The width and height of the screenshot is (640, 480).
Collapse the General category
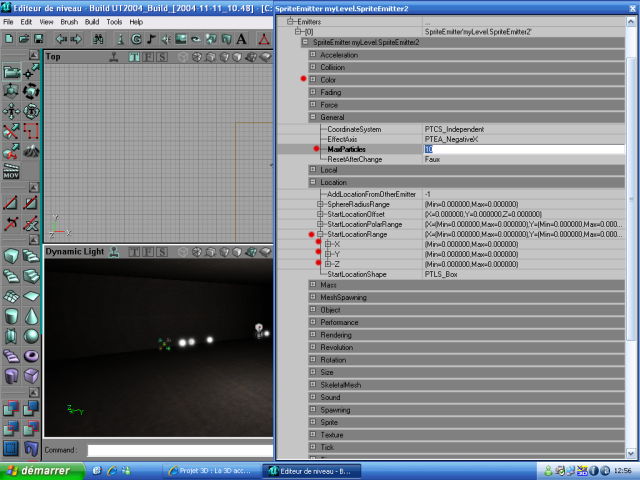pos(313,117)
